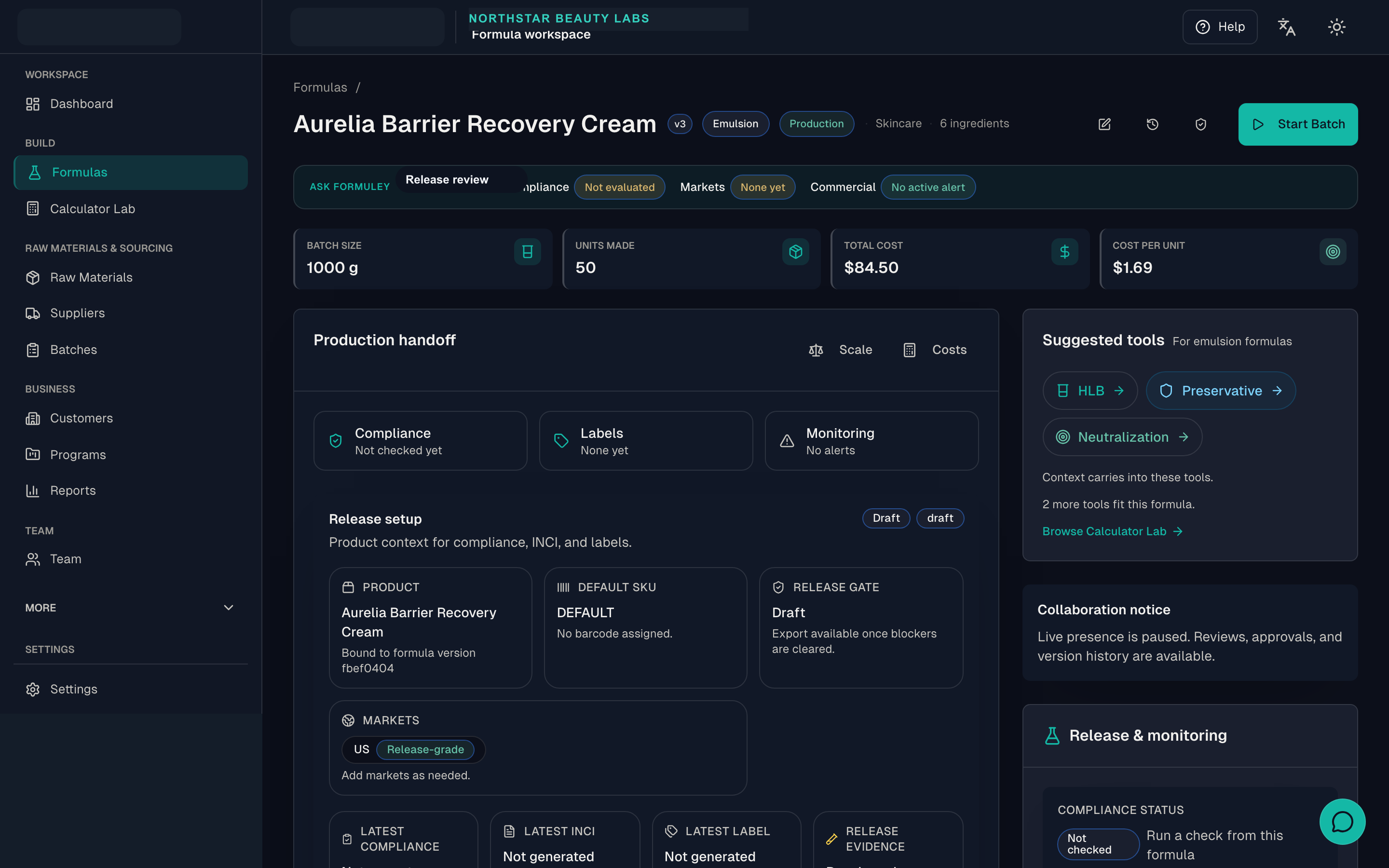Viewport: 1389px width, 868px height.
Task: Click the Batch Size beaker icon
Action: 527,251
